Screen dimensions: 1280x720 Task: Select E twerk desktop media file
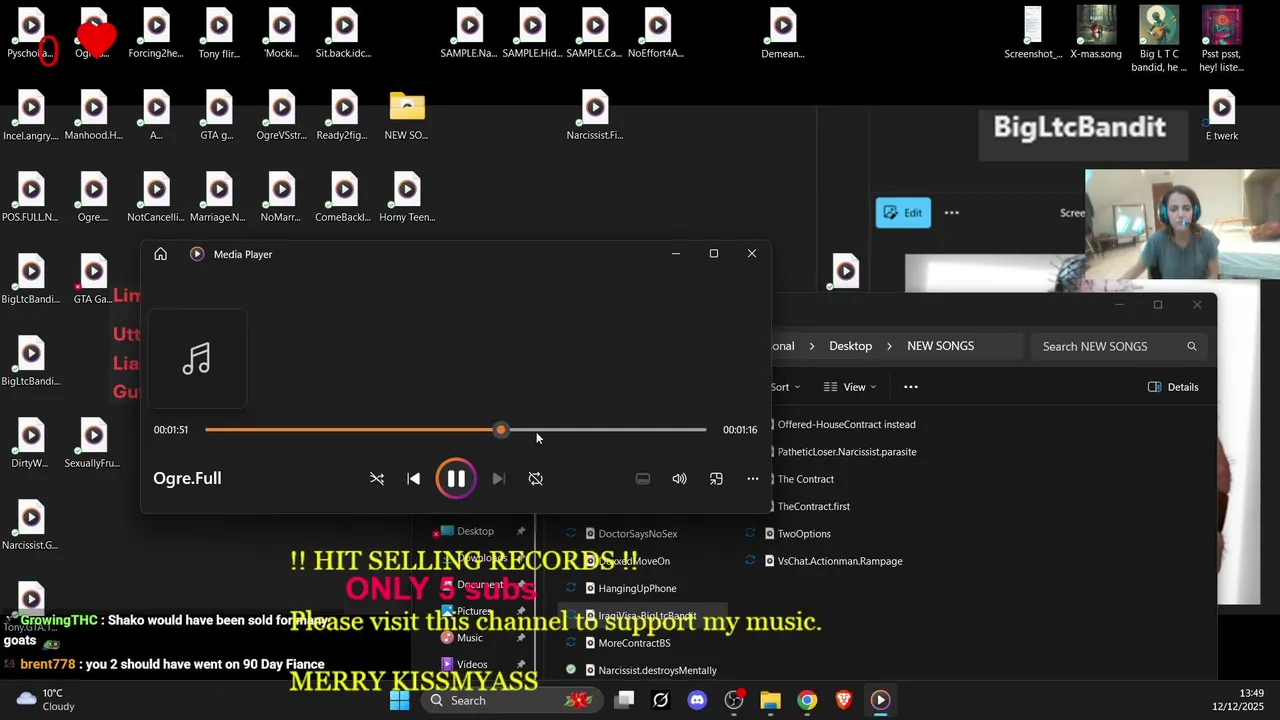(x=1222, y=116)
